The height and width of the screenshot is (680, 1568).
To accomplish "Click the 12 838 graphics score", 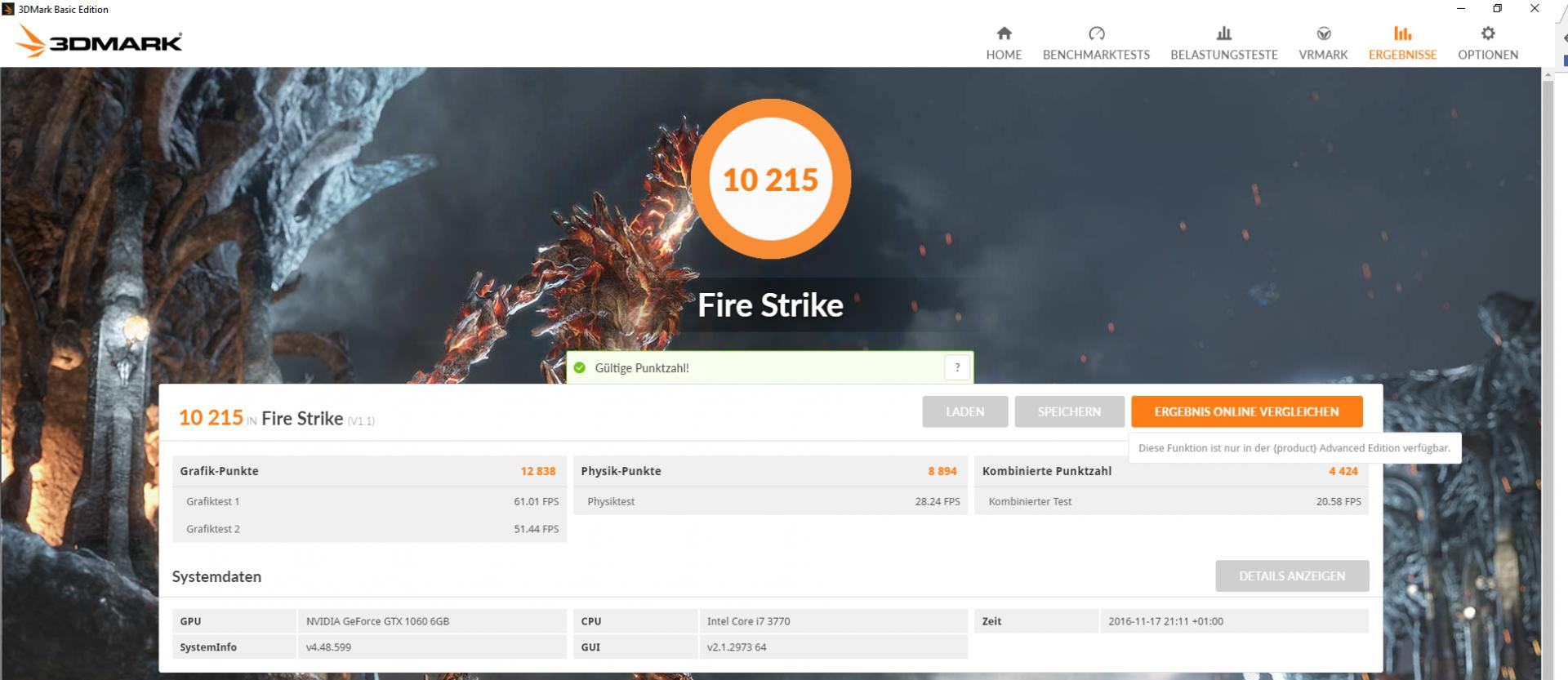I will tap(537, 471).
